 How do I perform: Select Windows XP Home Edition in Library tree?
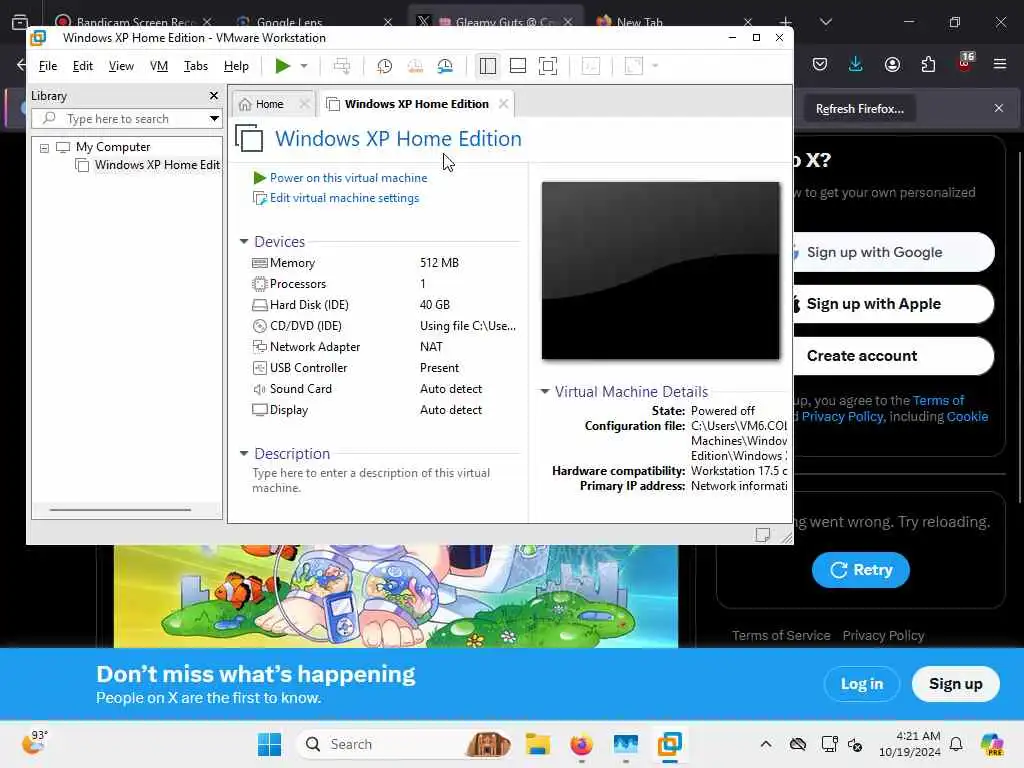point(157,165)
